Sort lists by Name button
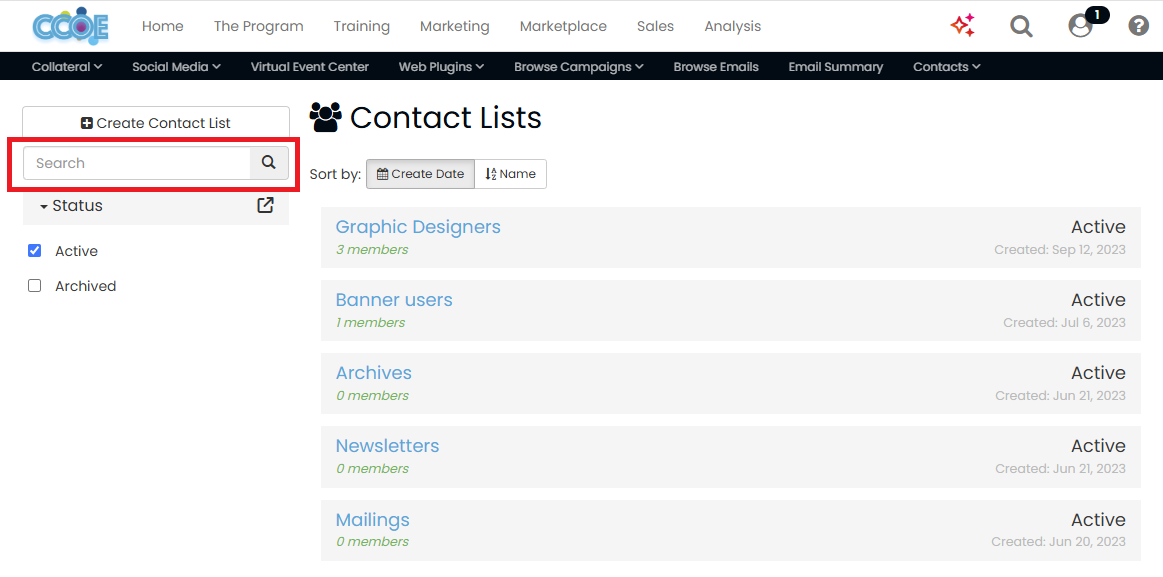The image size is (1163, 577). [x=510, y=173]
